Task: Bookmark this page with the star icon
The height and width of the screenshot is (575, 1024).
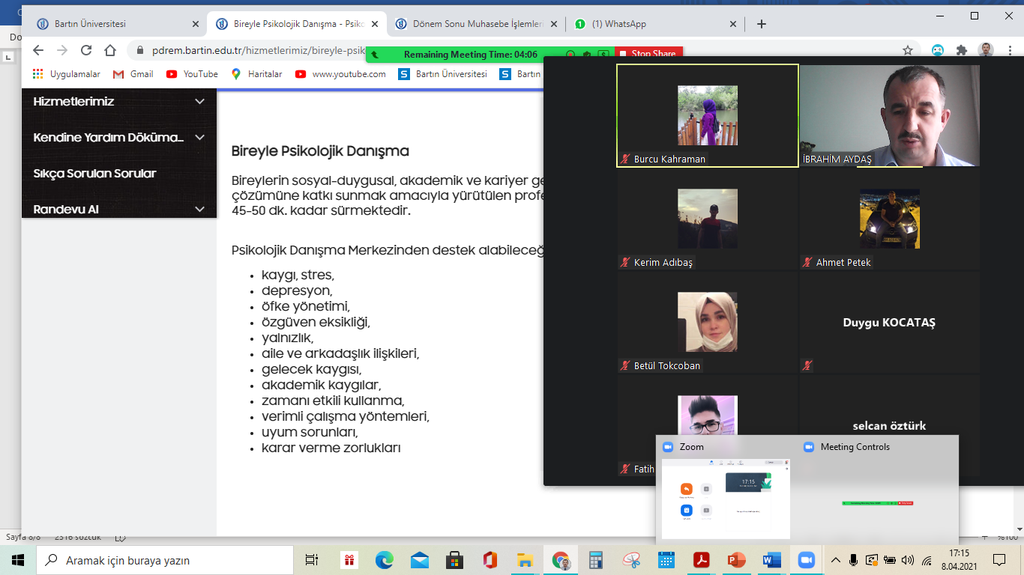Action: (x=908, y=50)
